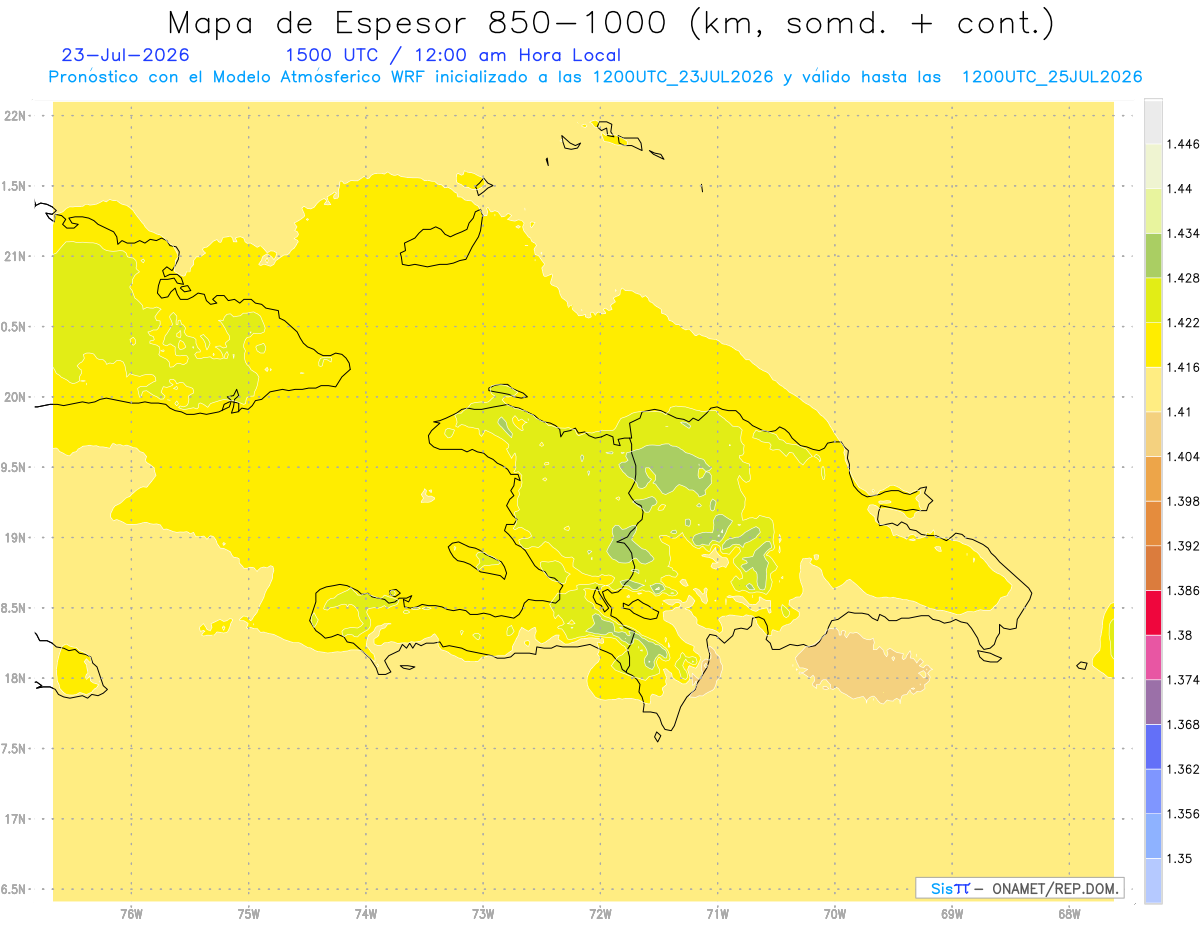The width and height of the screenshot is (1200, 927).
Task: Click the "75W" longitude label
Action: [x=249, y=913]
